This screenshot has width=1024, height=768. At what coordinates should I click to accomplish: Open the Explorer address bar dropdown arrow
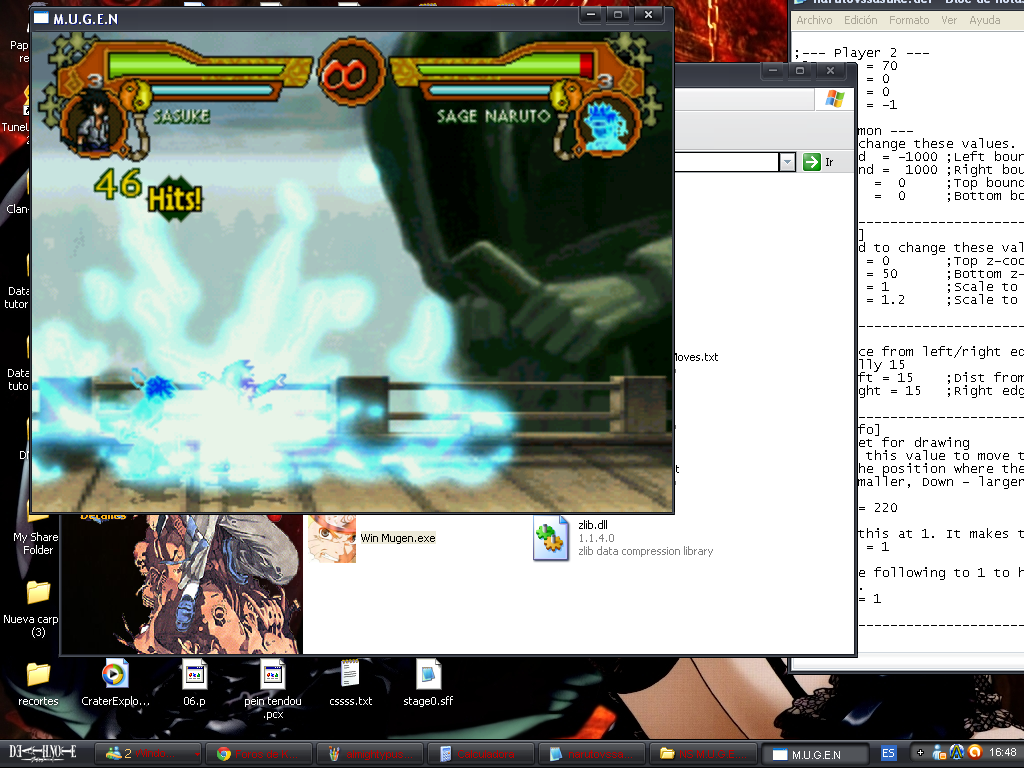point(787,162)
